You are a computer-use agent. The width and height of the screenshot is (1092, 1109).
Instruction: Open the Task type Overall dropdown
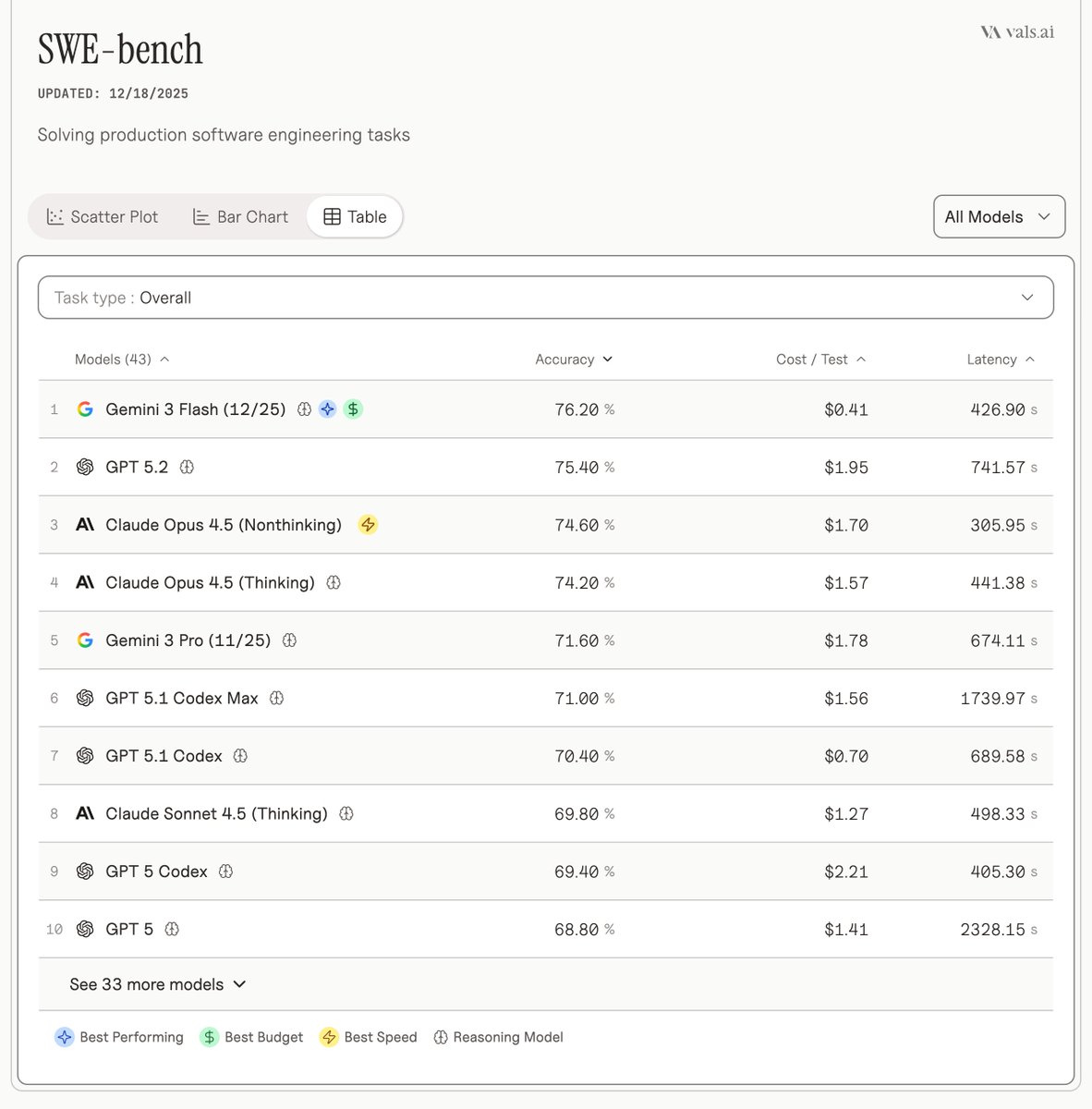pos(545,298)
